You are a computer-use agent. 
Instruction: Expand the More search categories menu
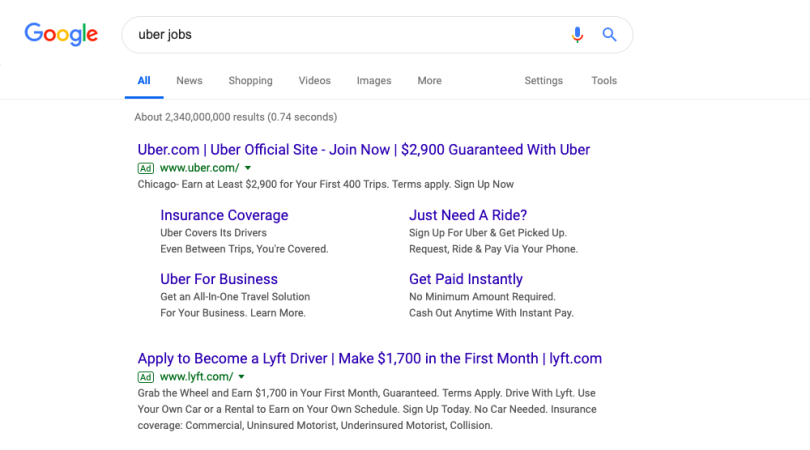(x=429, y=81)
